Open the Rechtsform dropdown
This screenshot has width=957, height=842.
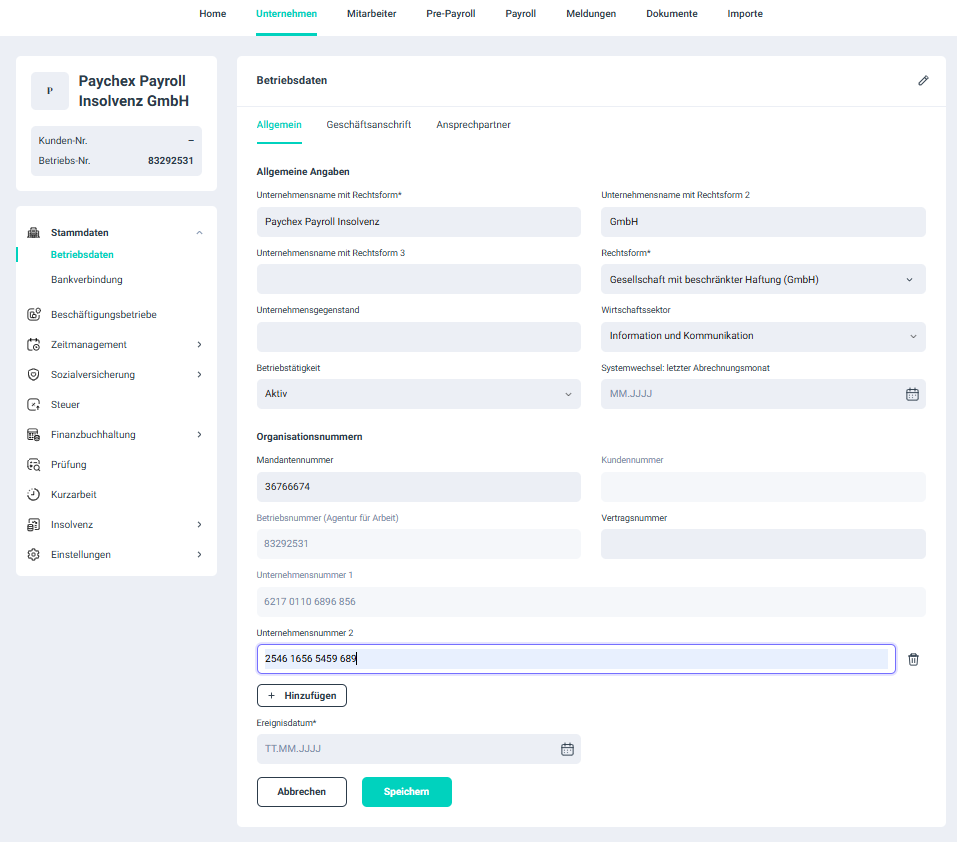click(x=763, y=279)
